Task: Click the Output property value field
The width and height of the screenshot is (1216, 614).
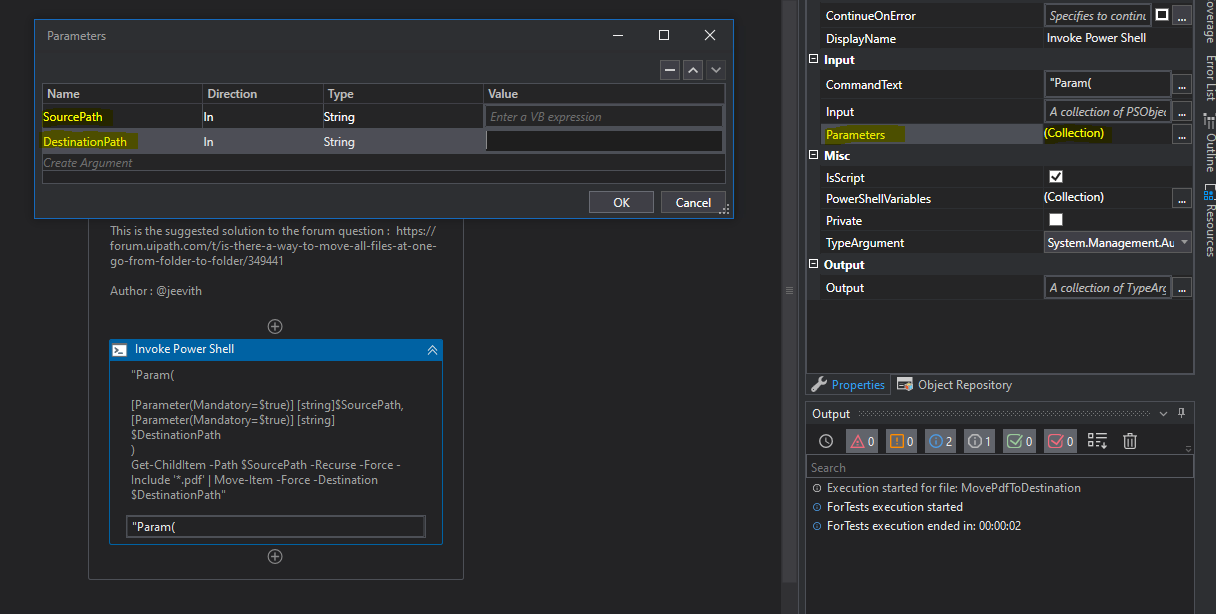Action: click(1107, 288)
